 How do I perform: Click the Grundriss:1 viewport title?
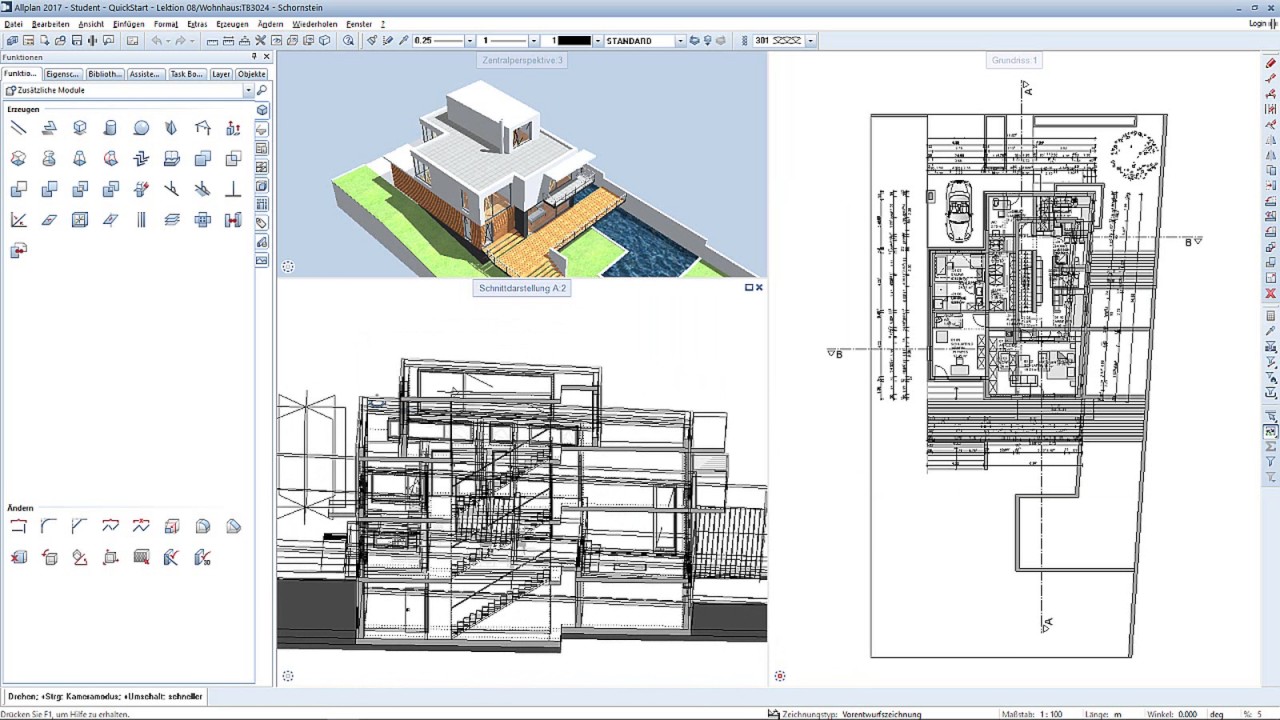(x=1014, y=61)
